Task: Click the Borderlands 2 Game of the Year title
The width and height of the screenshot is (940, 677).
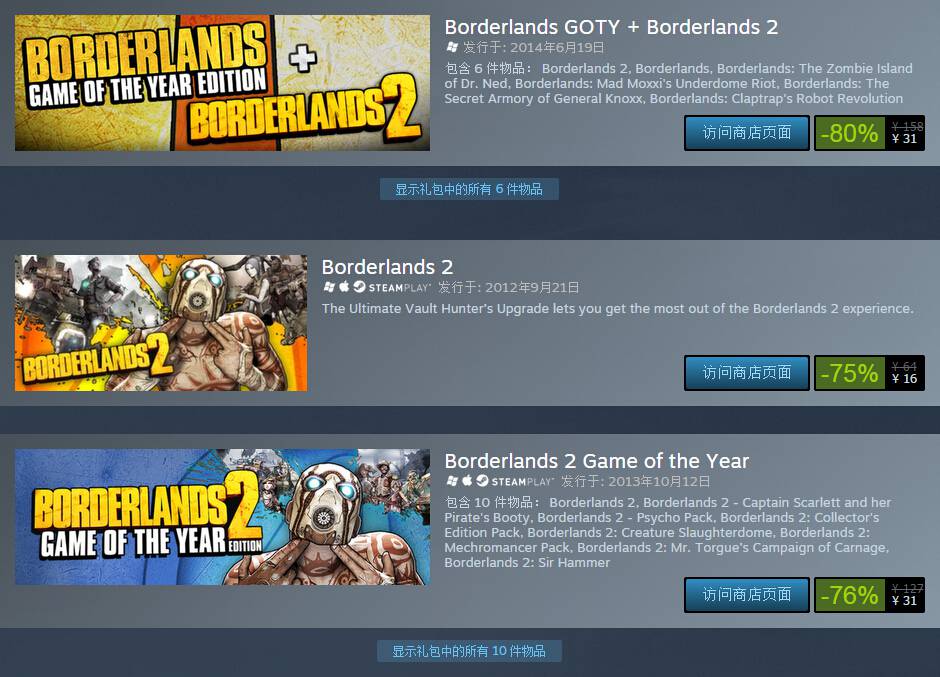Action: [596, 461]
